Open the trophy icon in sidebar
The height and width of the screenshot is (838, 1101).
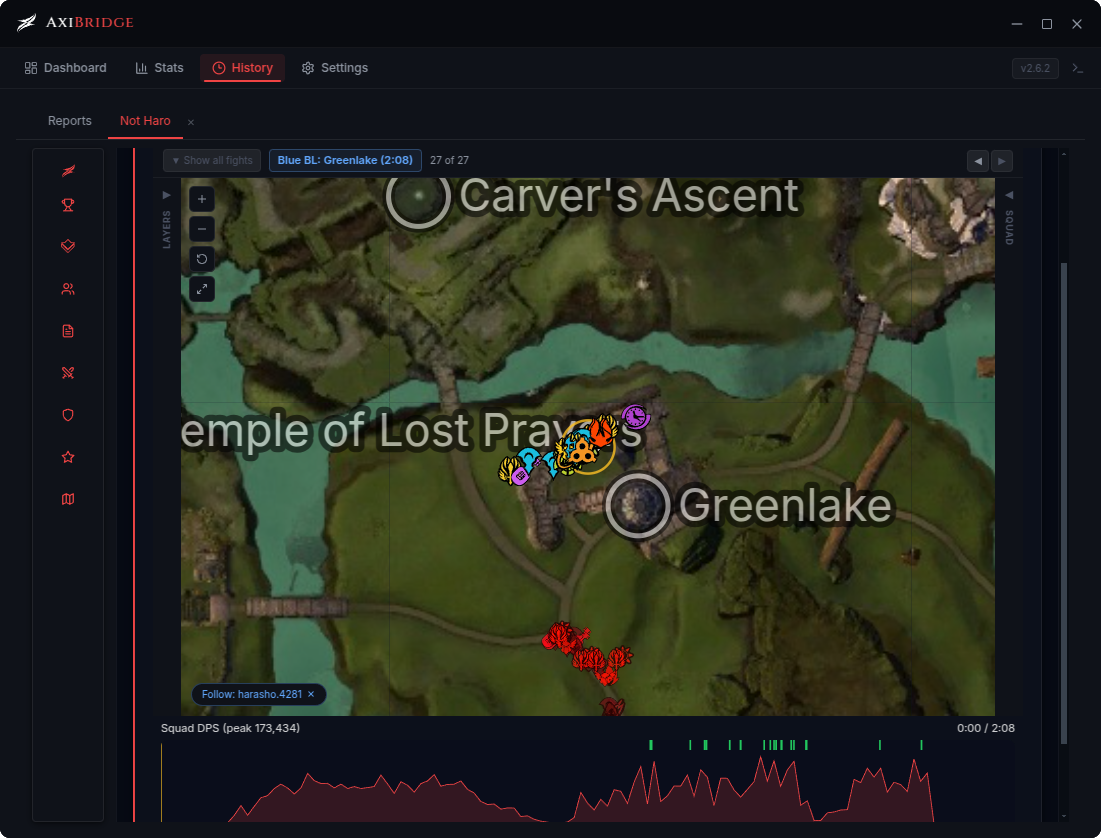tap(68, 205)
